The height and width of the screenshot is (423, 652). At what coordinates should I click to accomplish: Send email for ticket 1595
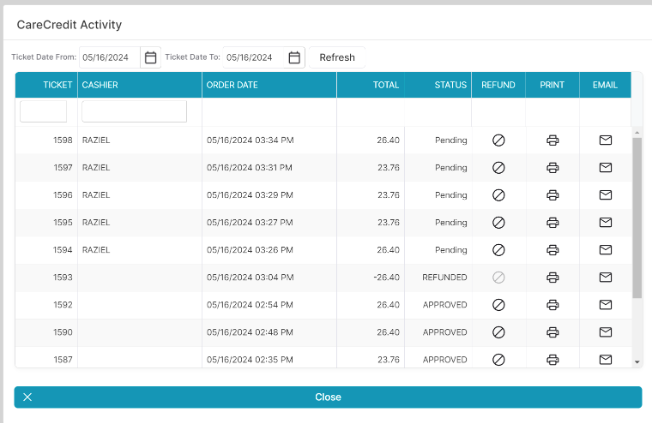(x=605, y=222)
